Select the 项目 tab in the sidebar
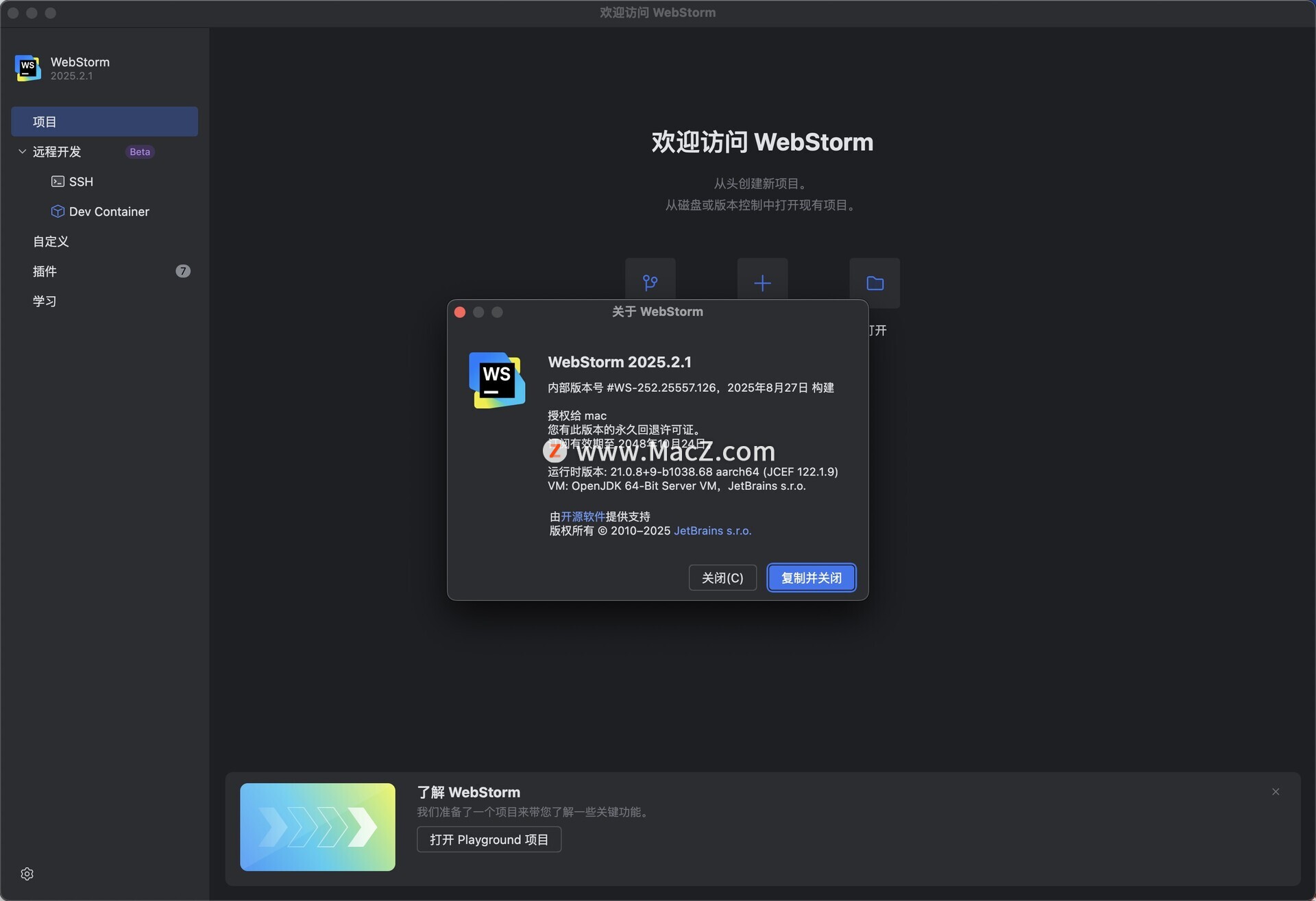Image resolution: width=1316 pixels, height=901 pixels. (104, 121)
